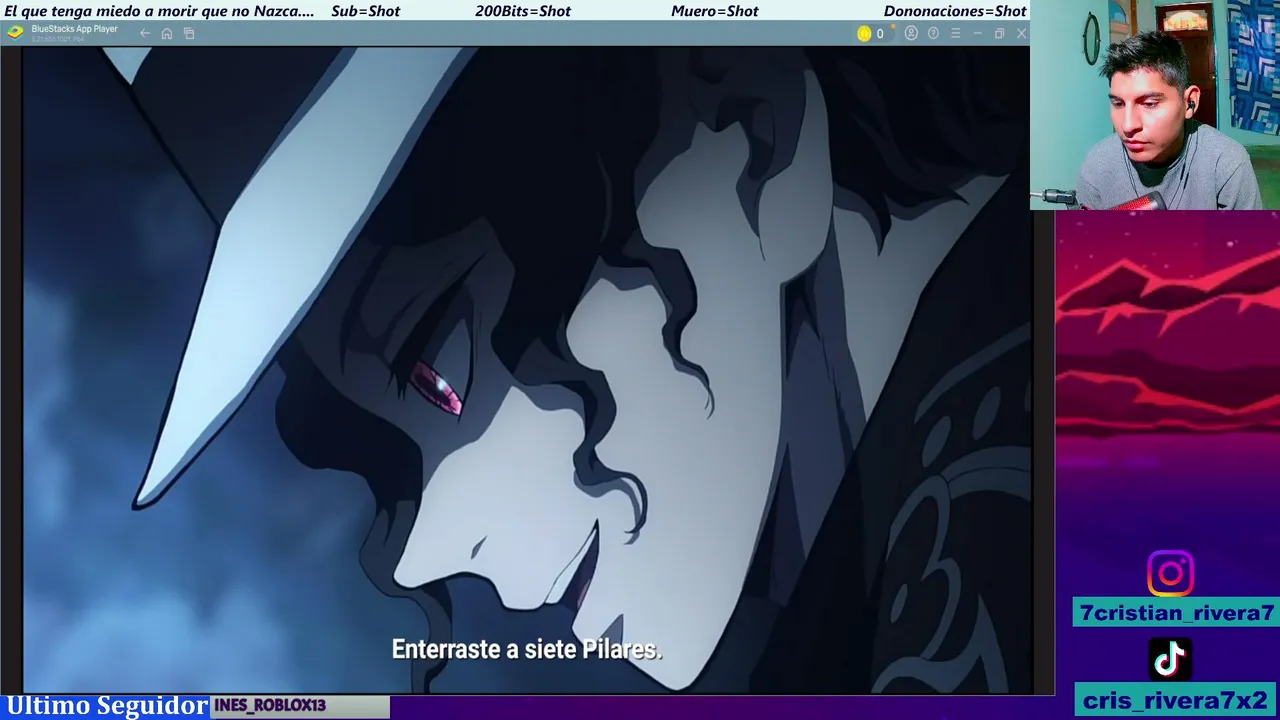The height and width of the screenshot is (720, 1280).
Task: Click the 'BlueStacks App Player' title text
Action: (74, 29)
